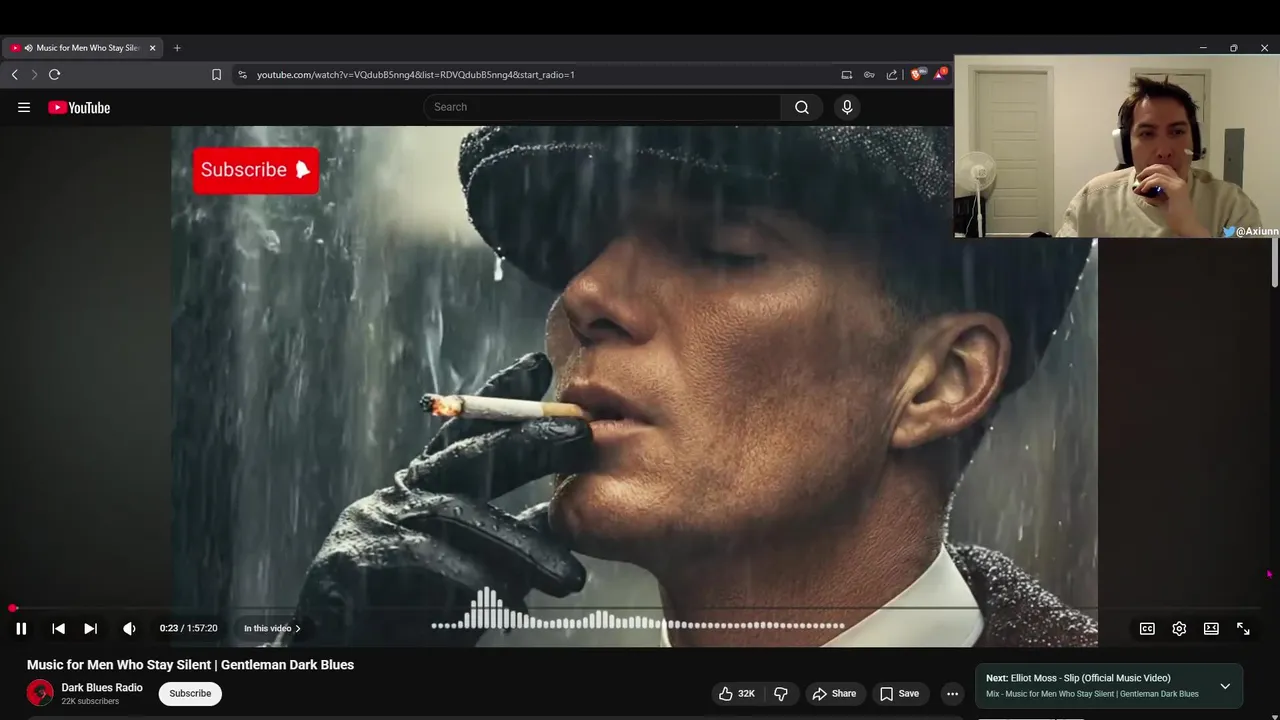This screenshot has height=720, width=1280.
Task: Open the install/cast icon in address bar
Action: coord(847,74)
